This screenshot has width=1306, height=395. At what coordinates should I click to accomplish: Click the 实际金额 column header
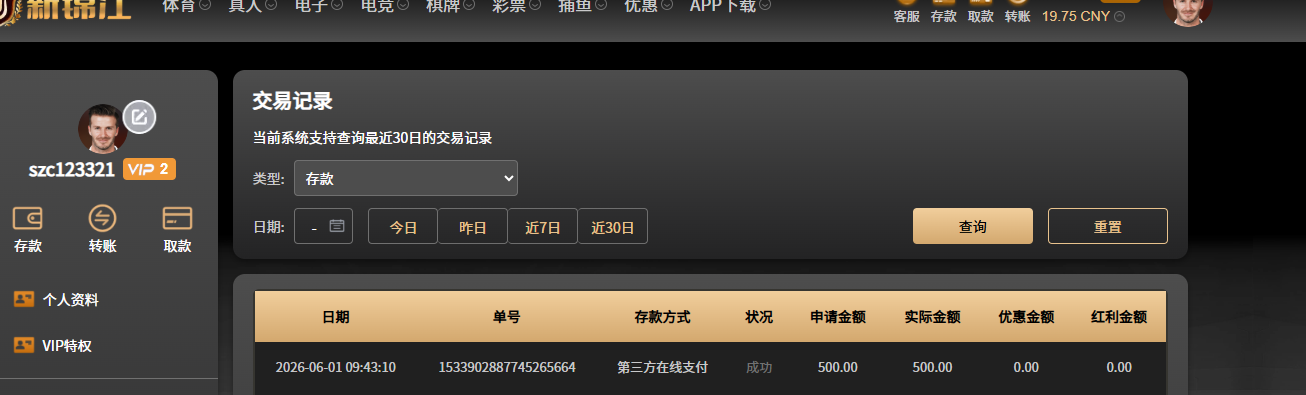click(x=933, y=317)
